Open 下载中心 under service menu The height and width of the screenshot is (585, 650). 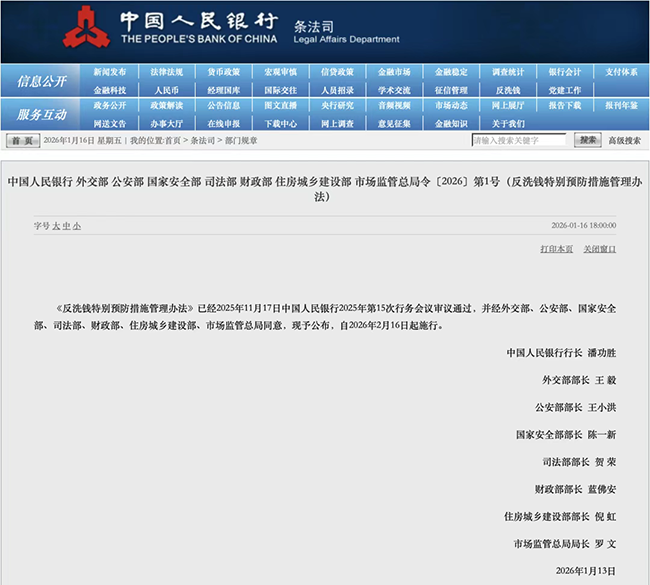pos(280,124)
